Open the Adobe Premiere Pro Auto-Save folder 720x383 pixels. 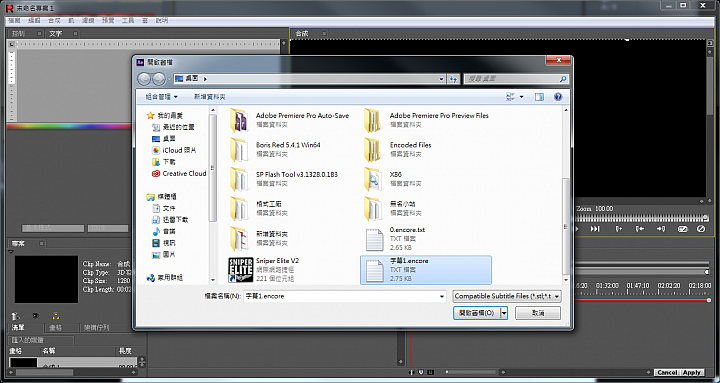289,120
